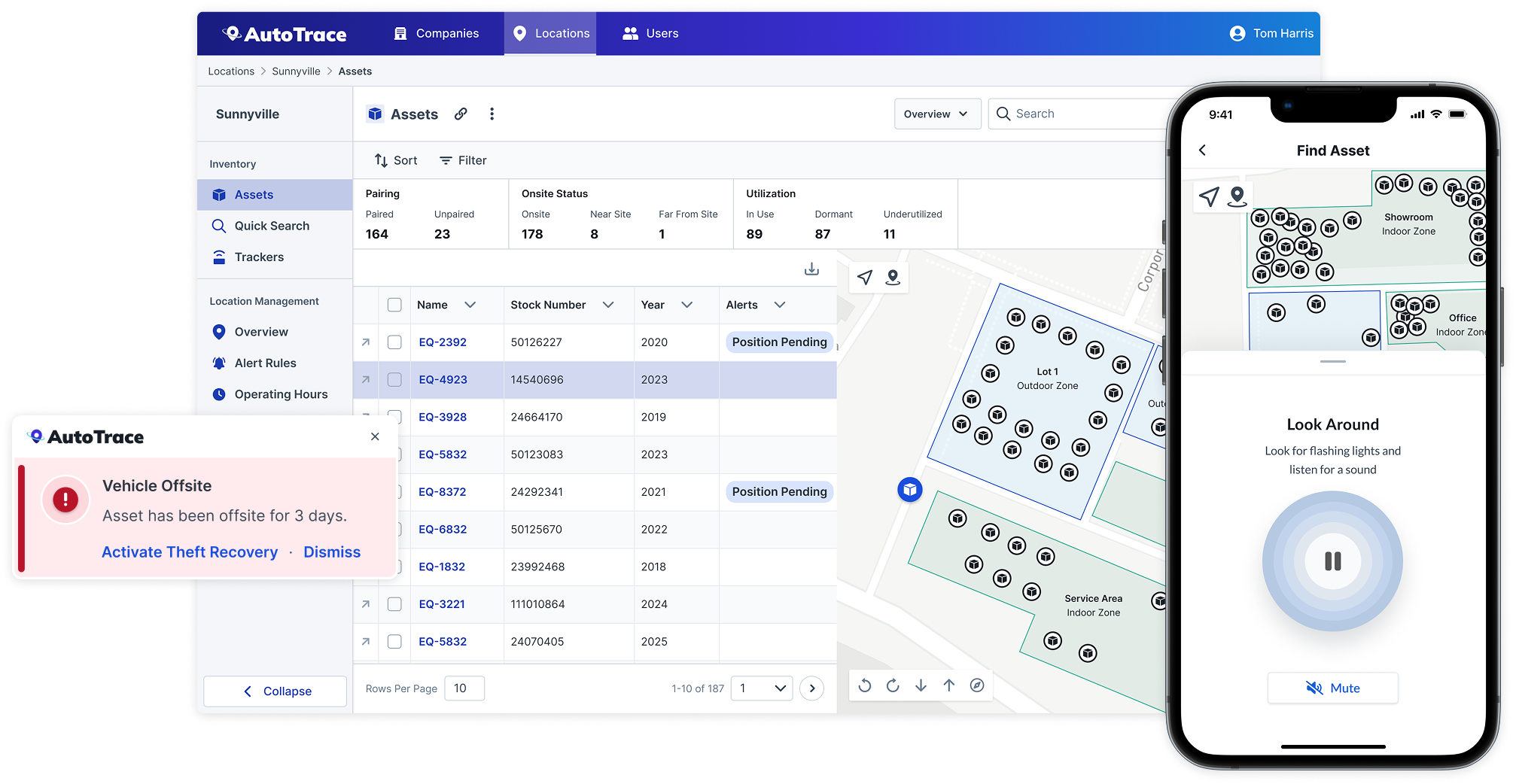The height and width of the screenshot is (784, 1516).
Task: Click the Tom Harris user profile
Action: pyautogui.click(x=1271, y=33)
